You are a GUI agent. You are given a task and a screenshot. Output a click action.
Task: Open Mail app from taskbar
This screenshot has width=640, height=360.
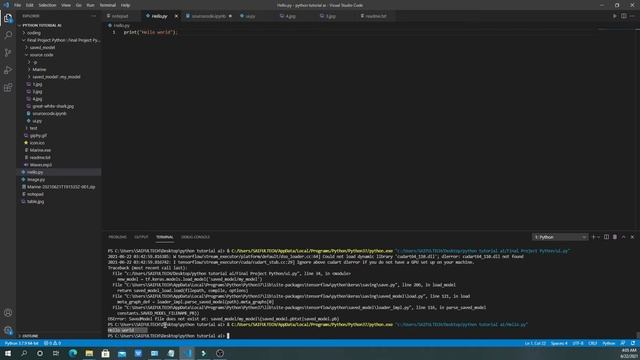tap(122, 353)
